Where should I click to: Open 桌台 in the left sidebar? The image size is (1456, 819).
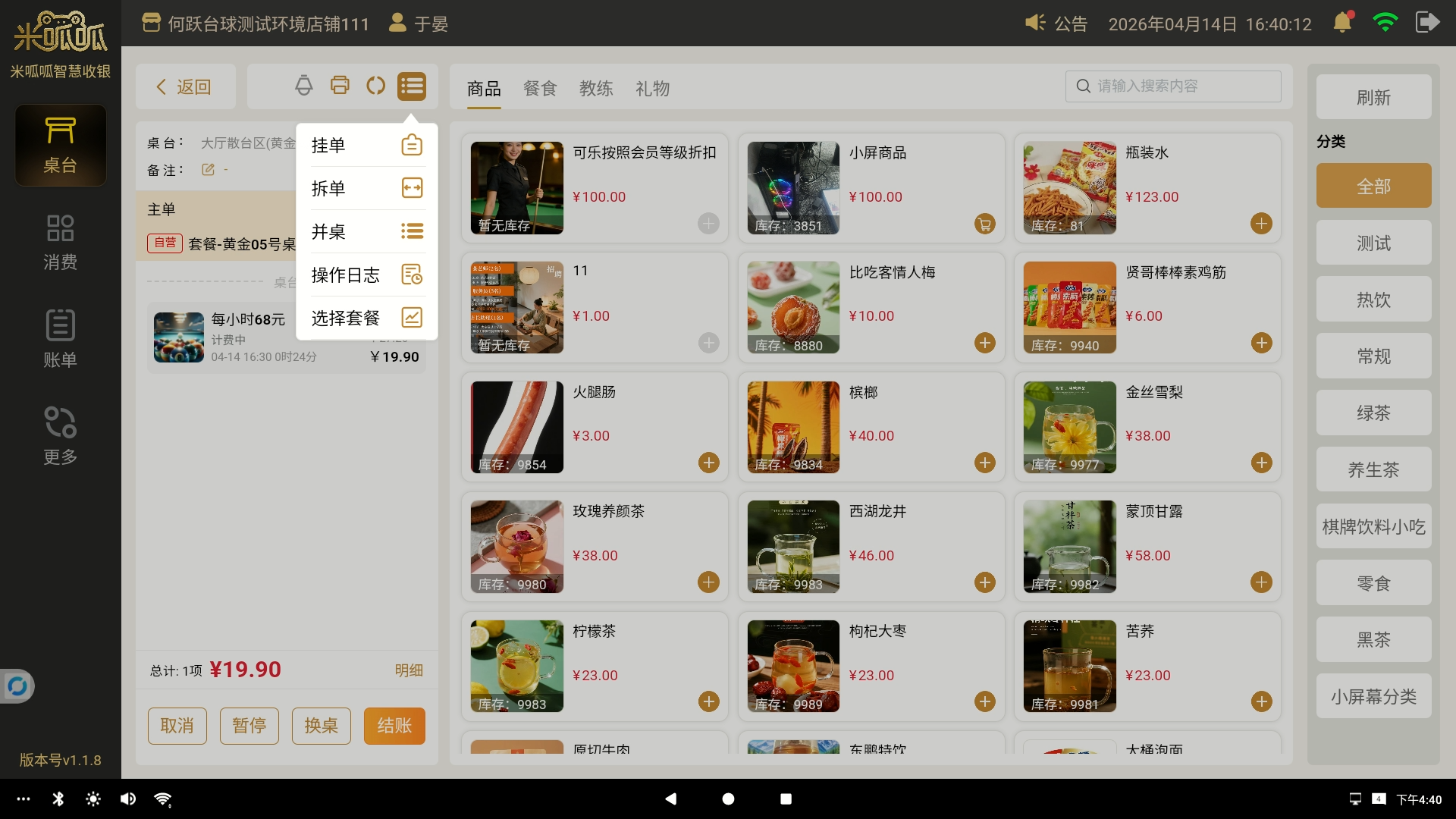[61, 146]
